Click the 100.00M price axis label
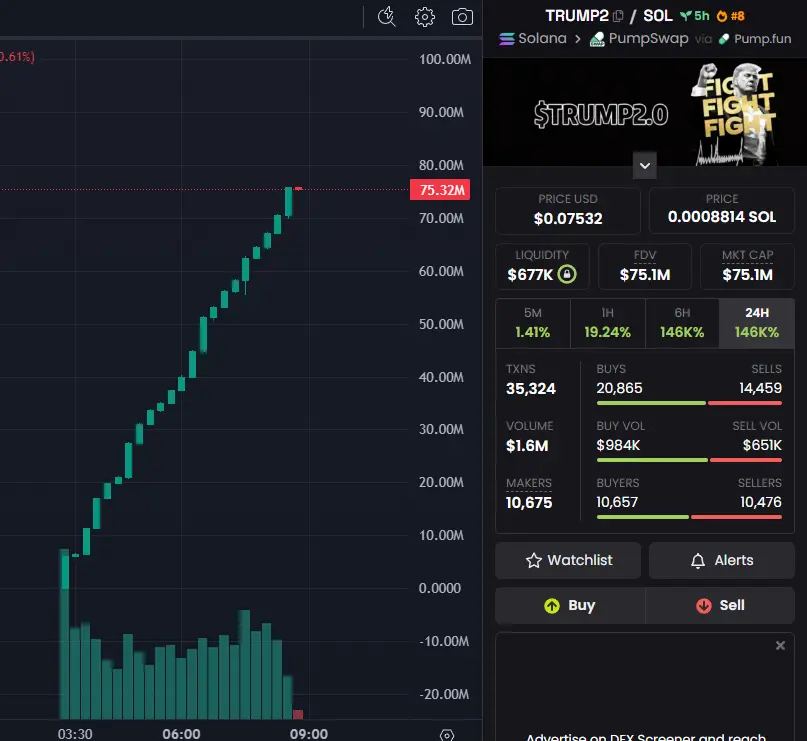The image size is (807, 741). point(445,59)
